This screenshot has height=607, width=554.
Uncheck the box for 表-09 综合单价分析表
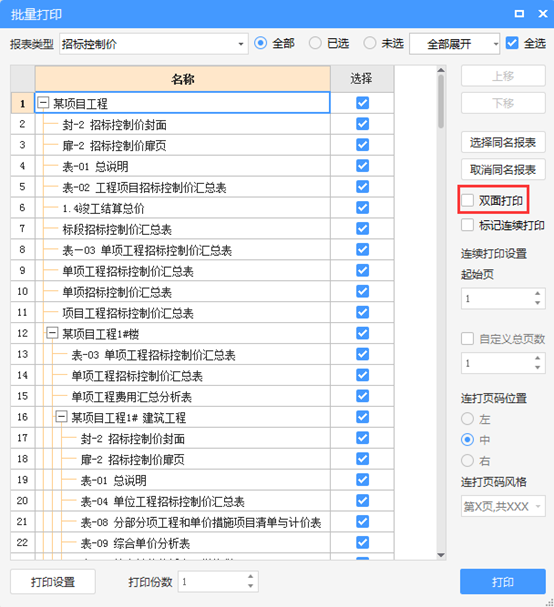[x=362, y=542]
